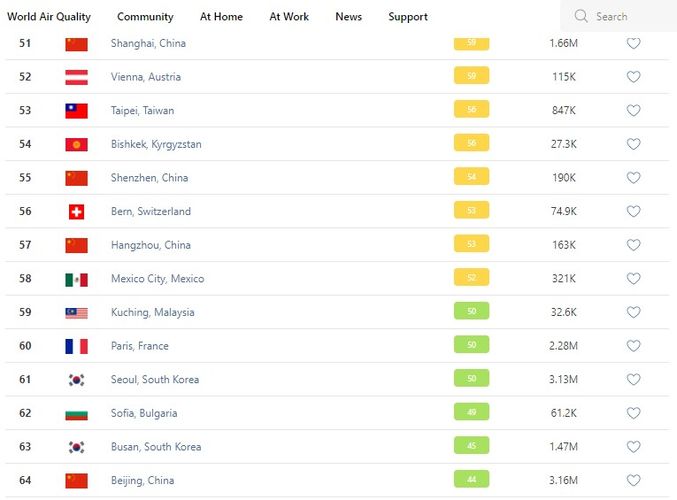Click the Taiwan flag icon
This screenshot has width=677, height=500.
76,111
